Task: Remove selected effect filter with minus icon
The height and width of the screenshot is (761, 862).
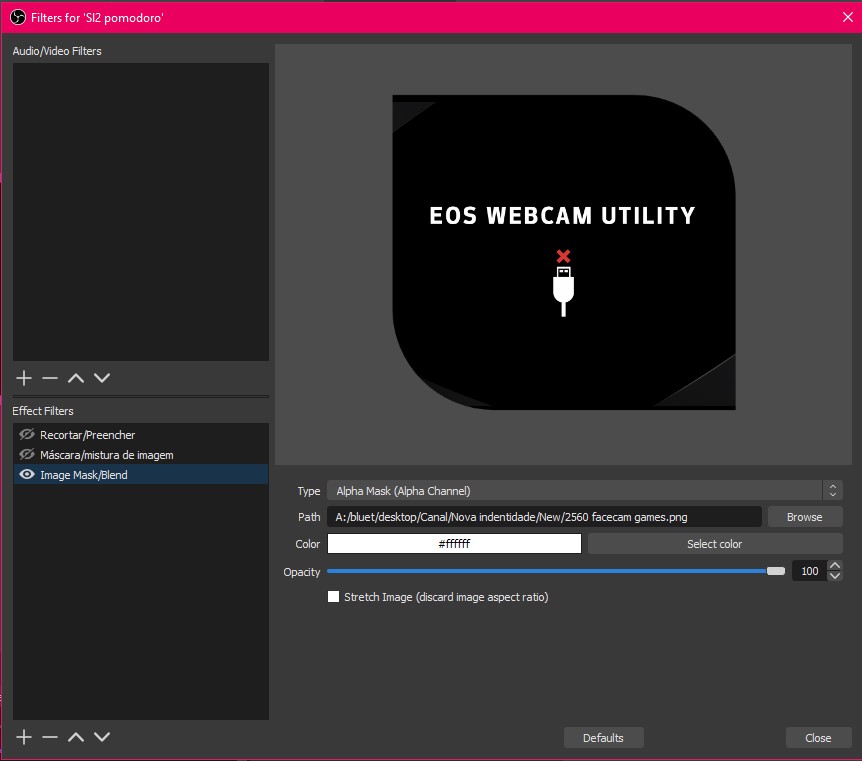Action: click(x=49, y=737)
